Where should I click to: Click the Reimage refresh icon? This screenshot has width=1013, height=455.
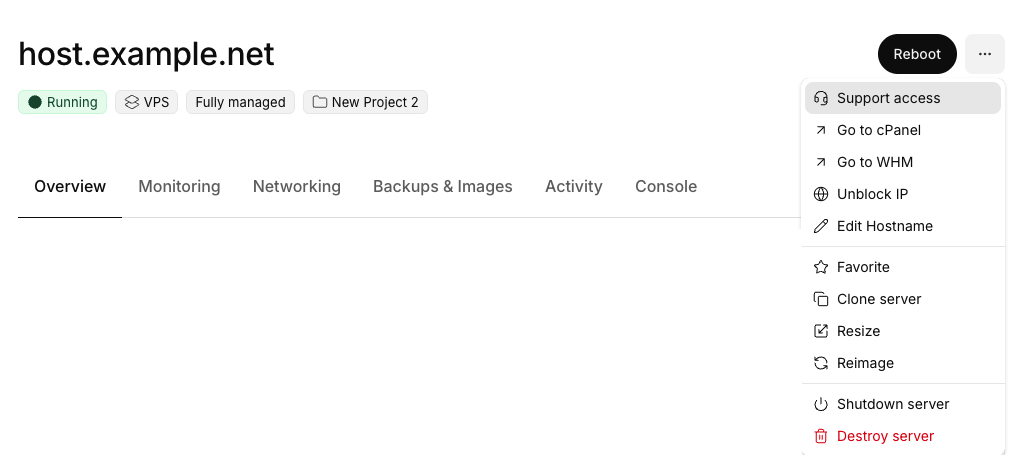[821, 363]
